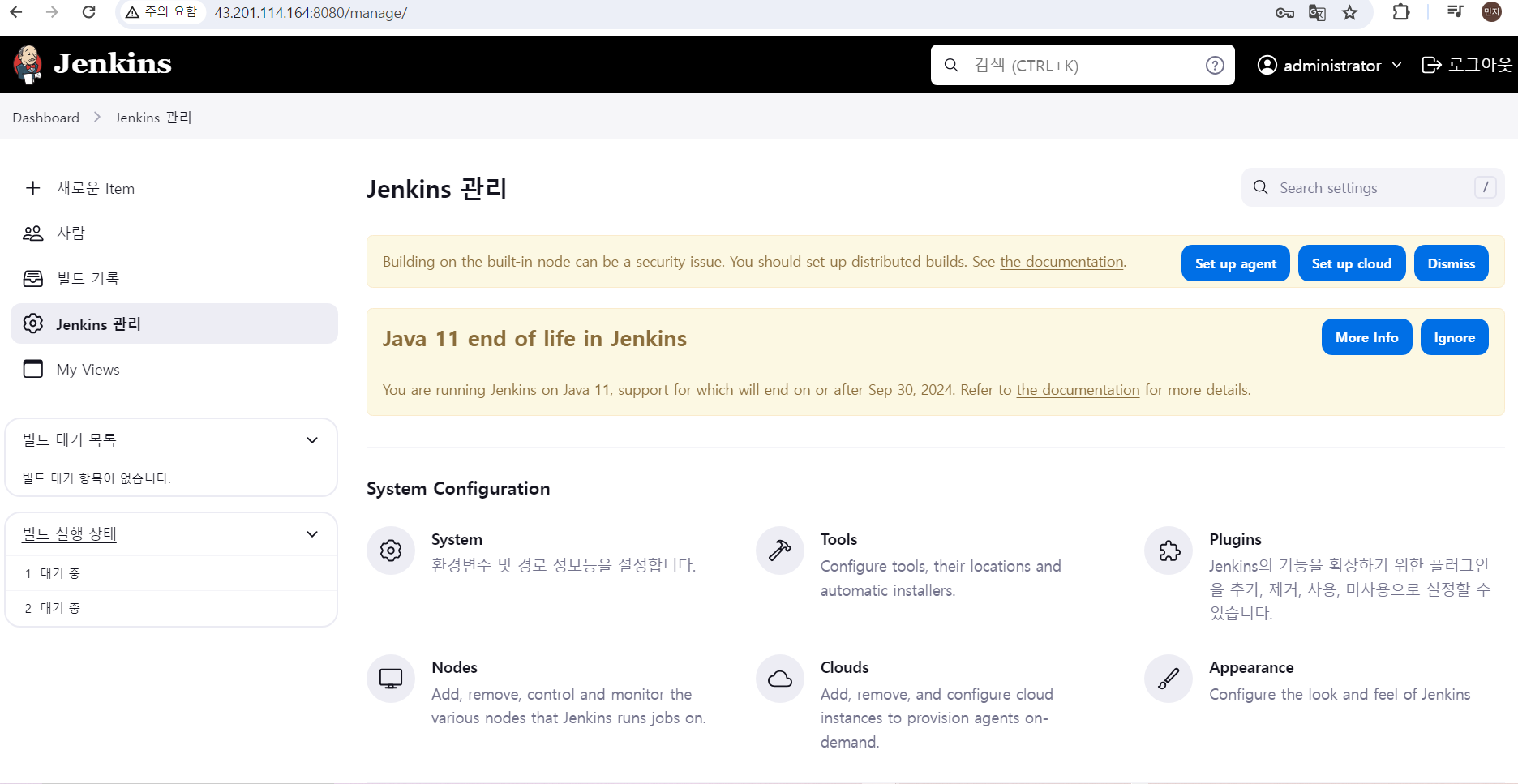This screenshot has width=1518, height=784.
Task: Open 빌드 기록 in the sidebar
Action: click(174, 279)
